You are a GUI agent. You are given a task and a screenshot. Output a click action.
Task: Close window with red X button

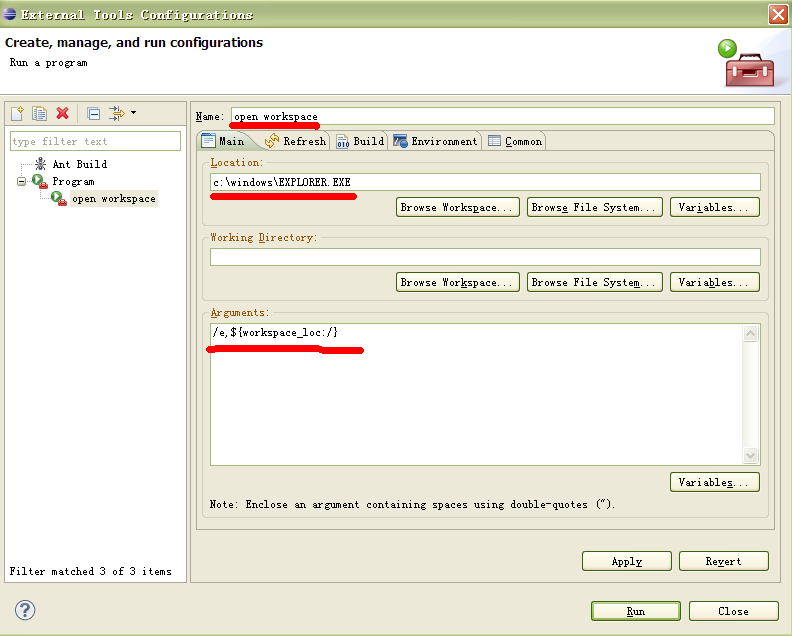point(778,14)
